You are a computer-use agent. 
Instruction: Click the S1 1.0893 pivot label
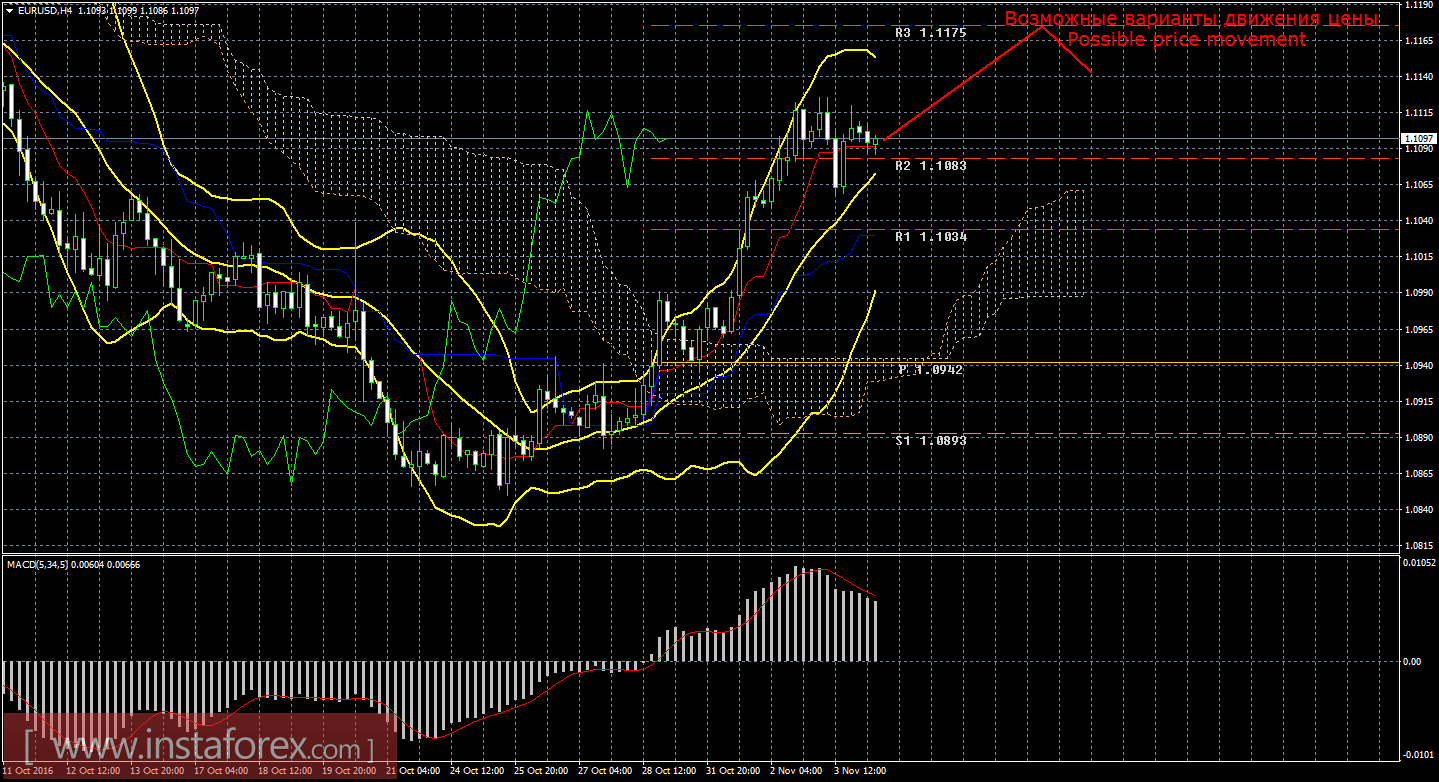930,440
